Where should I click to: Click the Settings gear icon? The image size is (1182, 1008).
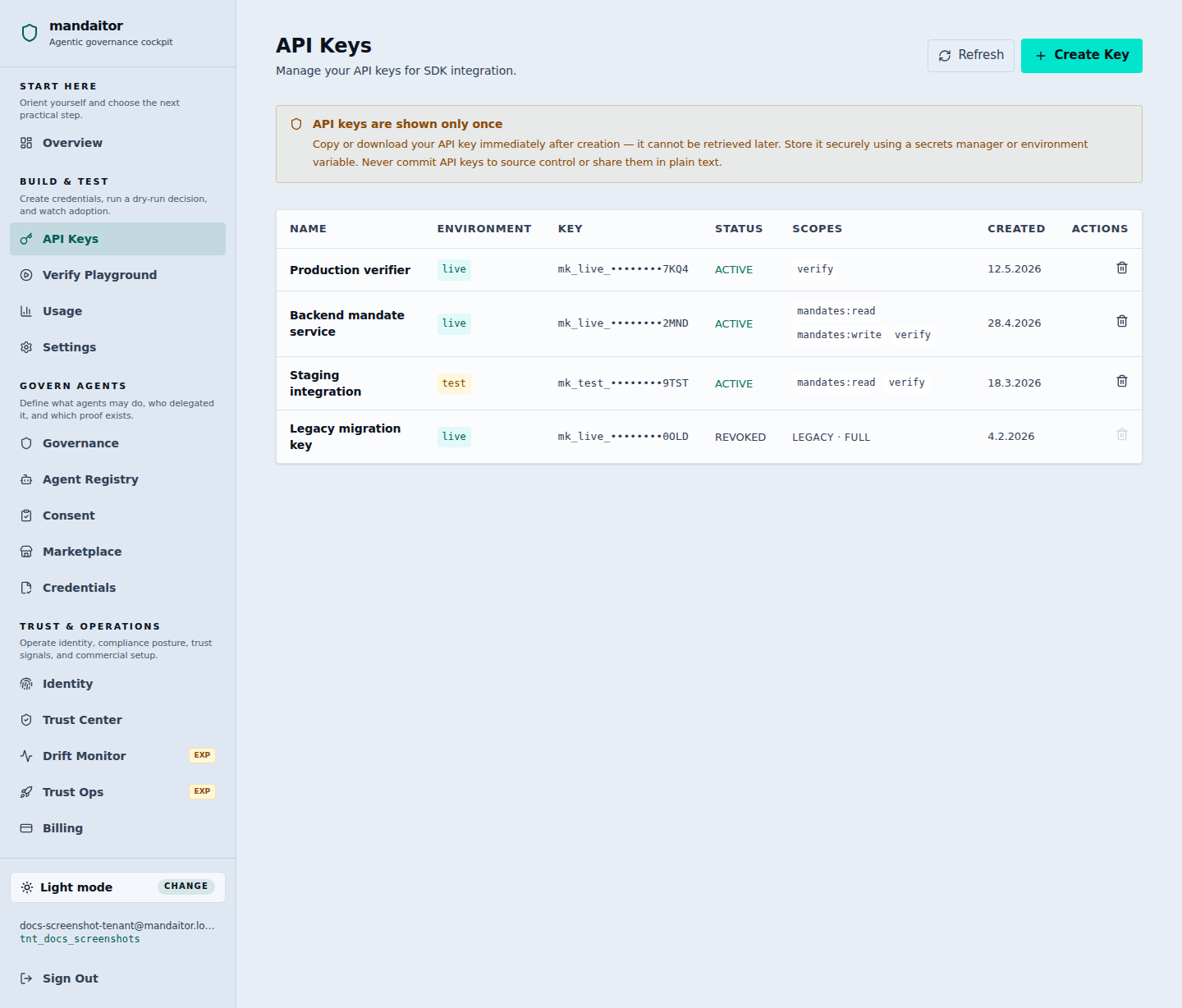(x=26, y=347)
